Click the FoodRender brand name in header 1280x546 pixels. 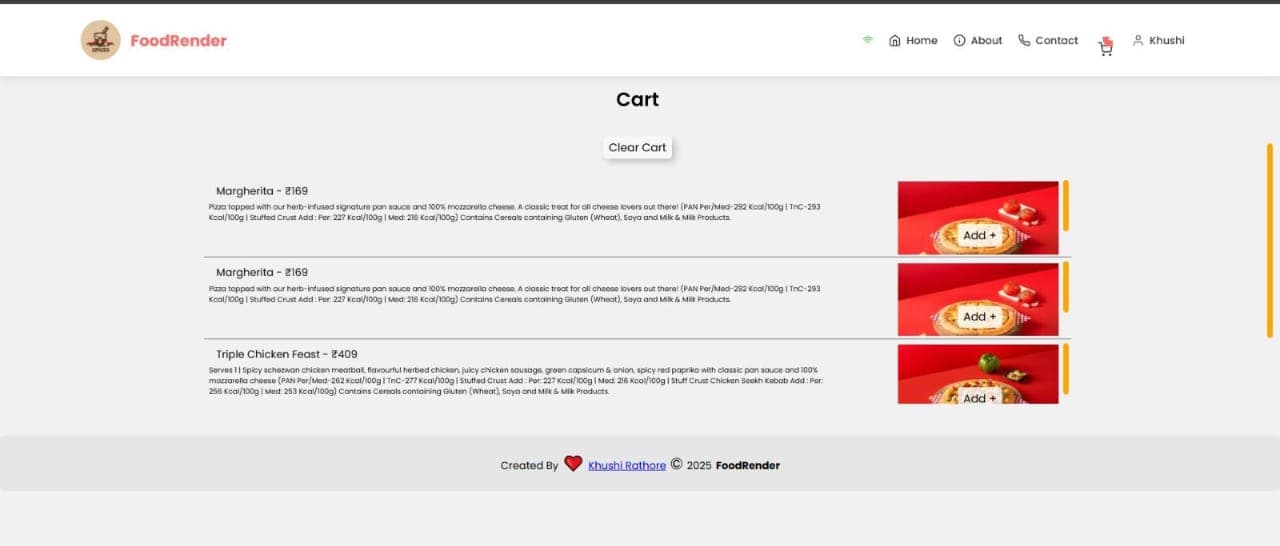pos(178,40)
